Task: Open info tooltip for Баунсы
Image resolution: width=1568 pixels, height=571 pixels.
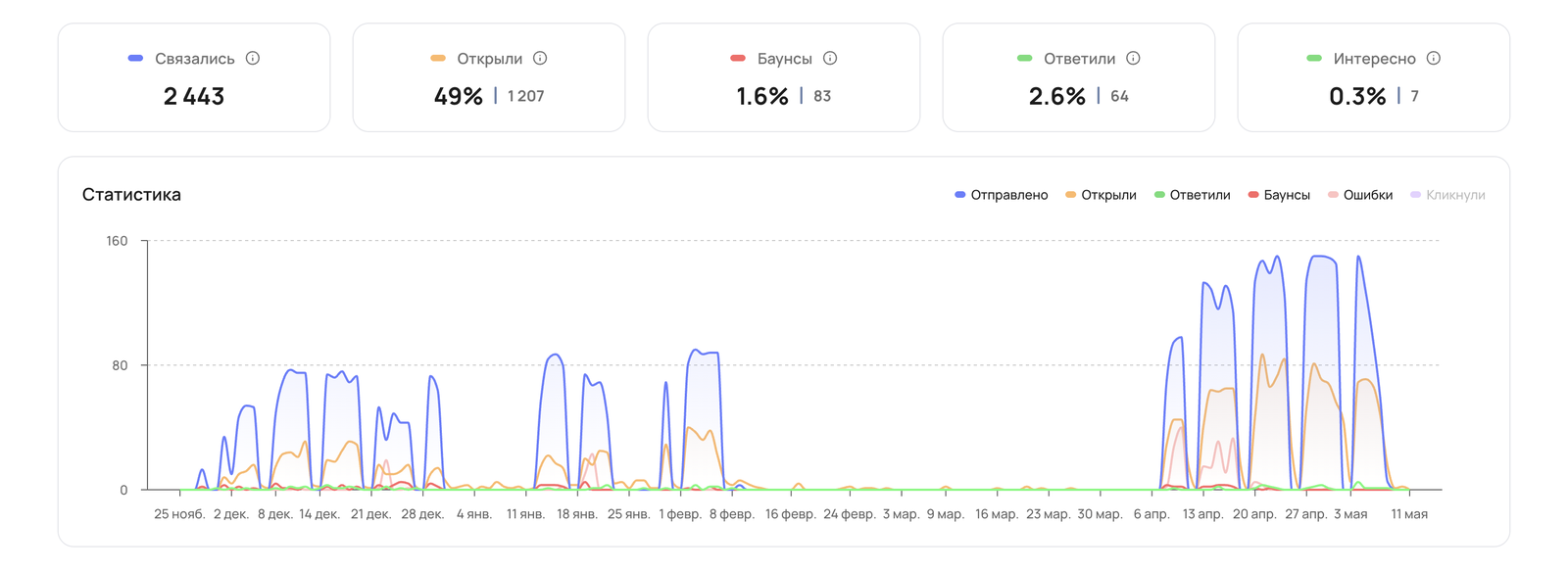Action: pyautogui.click(x=830, y=59)
